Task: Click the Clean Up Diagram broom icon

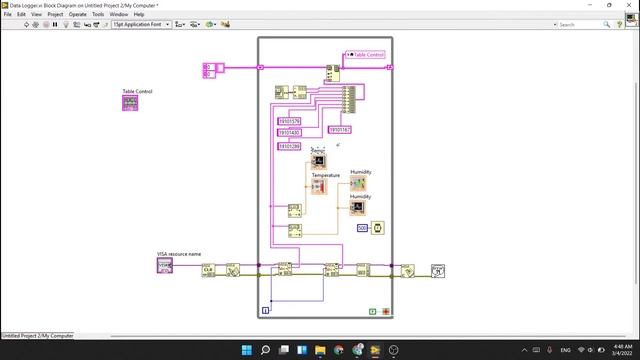Action: click(225, 24)
